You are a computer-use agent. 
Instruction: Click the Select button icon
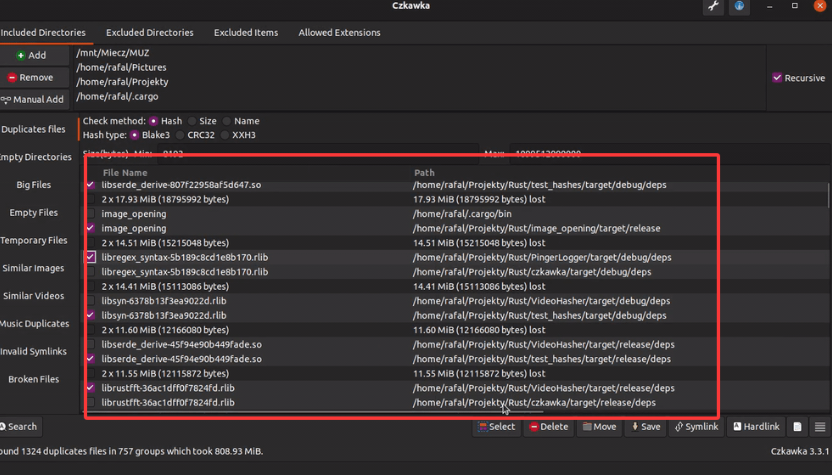point(483,427)
